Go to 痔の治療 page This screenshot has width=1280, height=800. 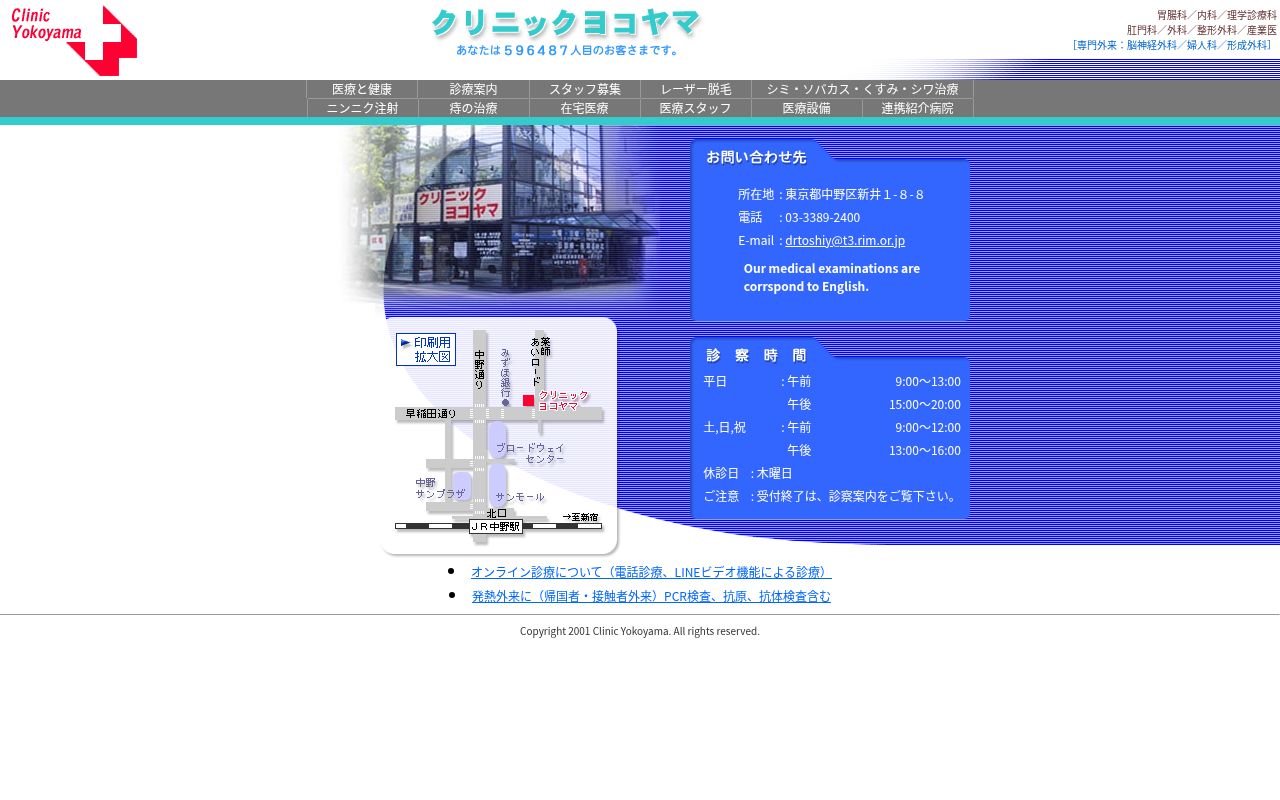[x=473, y=108]
